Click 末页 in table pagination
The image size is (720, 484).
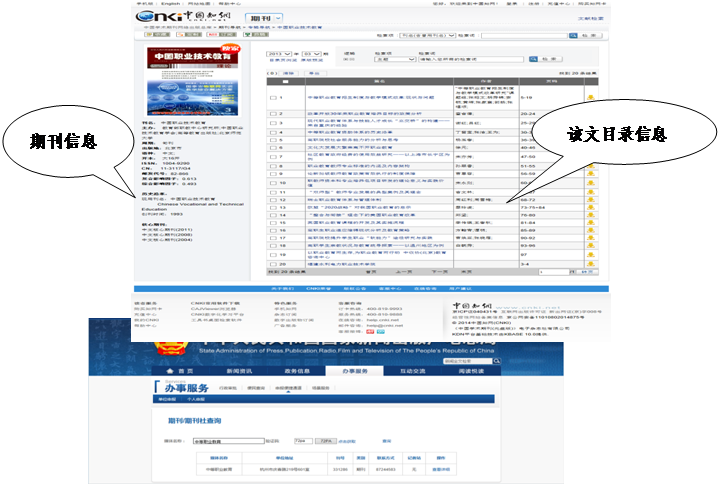coord(466,272)
